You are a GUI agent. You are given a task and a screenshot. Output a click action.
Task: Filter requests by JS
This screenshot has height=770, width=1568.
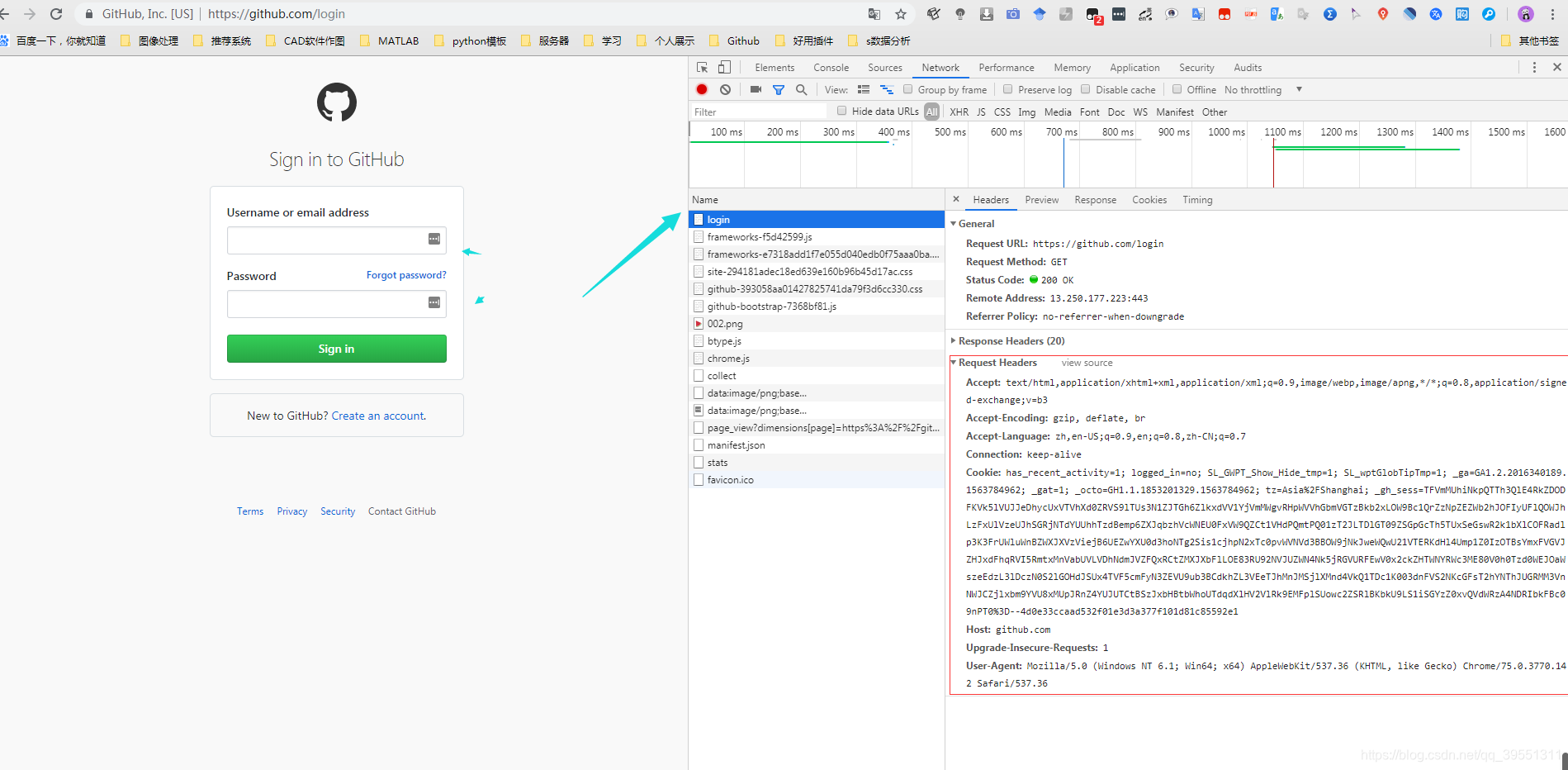click(981, 112)
